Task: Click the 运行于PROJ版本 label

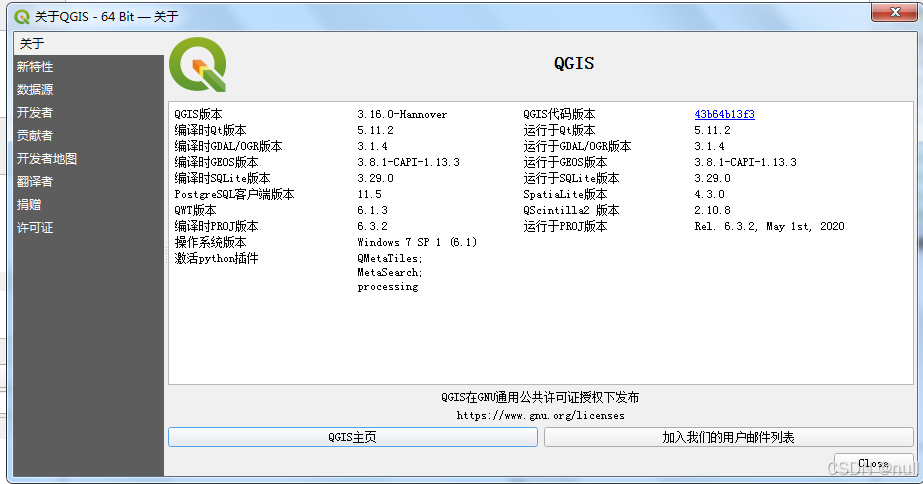Action: [x=565, y=226]
